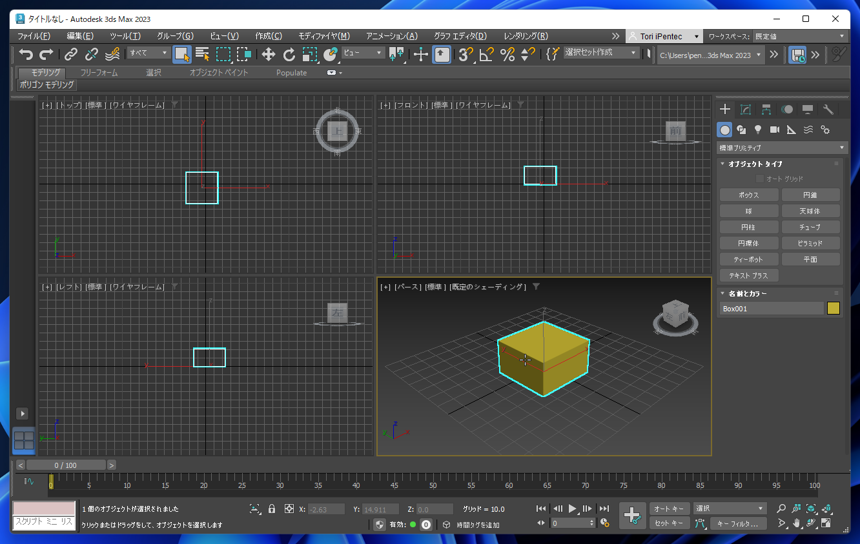Image resolution: width=860 pixels, height=544 pixels.
Task: Click the ピラミッド primitive button
Action: pyautogui.click(x=810, y=243)
